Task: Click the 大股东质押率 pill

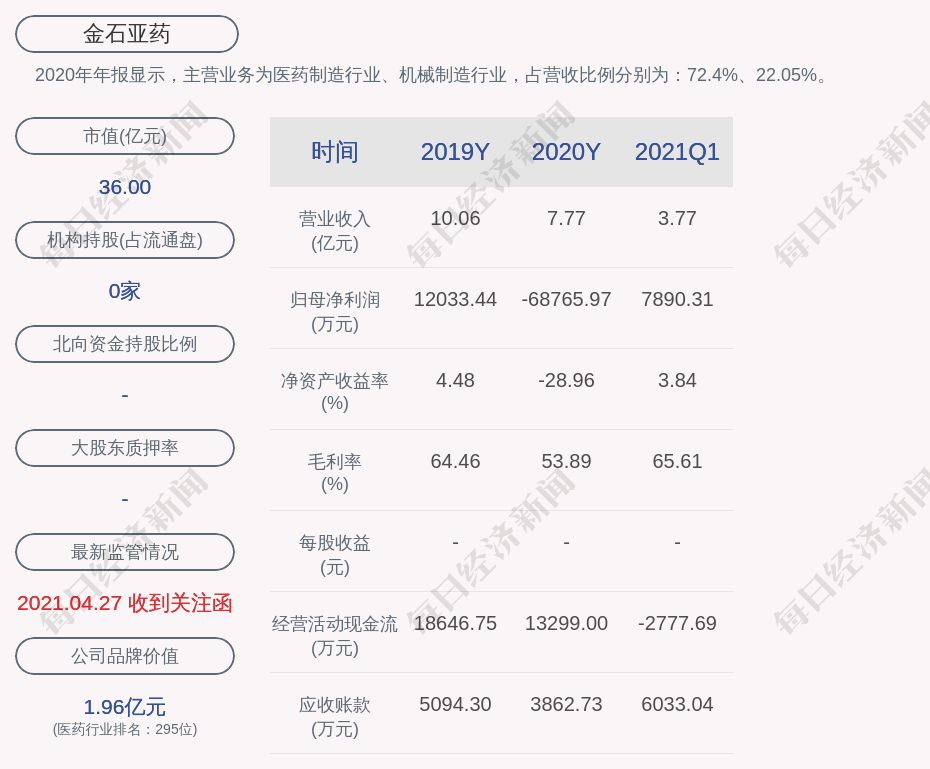Action: click(x=125, y=448)
